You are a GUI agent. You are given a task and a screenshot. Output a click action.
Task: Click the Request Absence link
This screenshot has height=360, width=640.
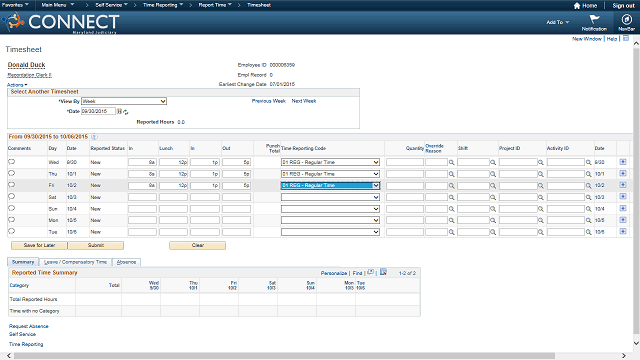point(29,326)
